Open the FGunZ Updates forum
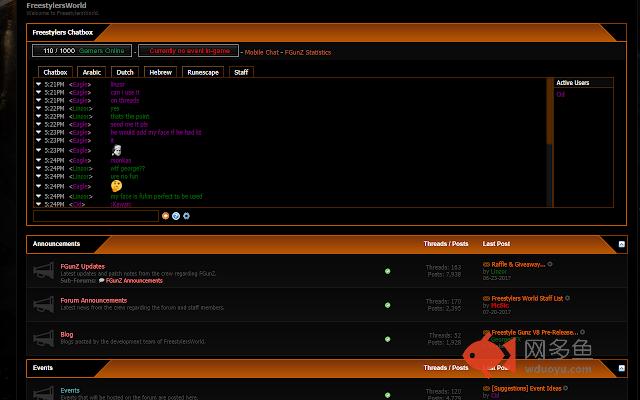640x400 pixels. click(82, 266)
